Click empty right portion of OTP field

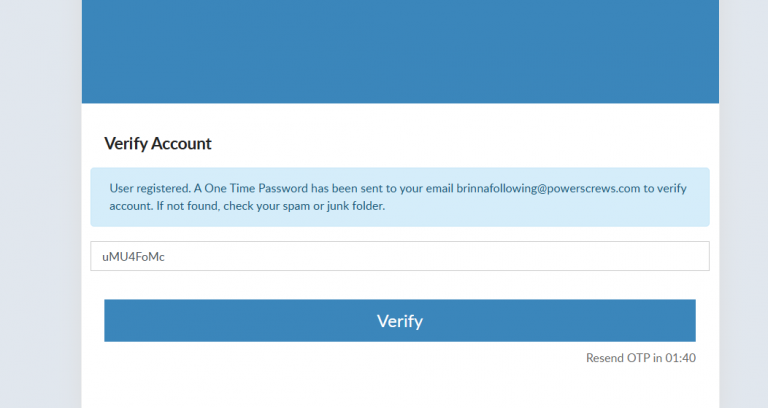(539, 256)
